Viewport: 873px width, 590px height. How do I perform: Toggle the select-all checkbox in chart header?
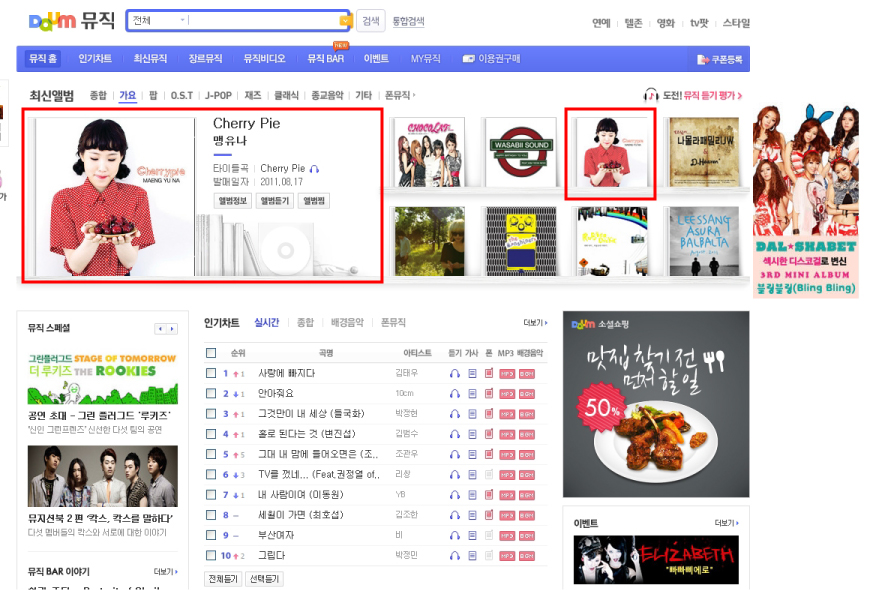click(211, 353)
